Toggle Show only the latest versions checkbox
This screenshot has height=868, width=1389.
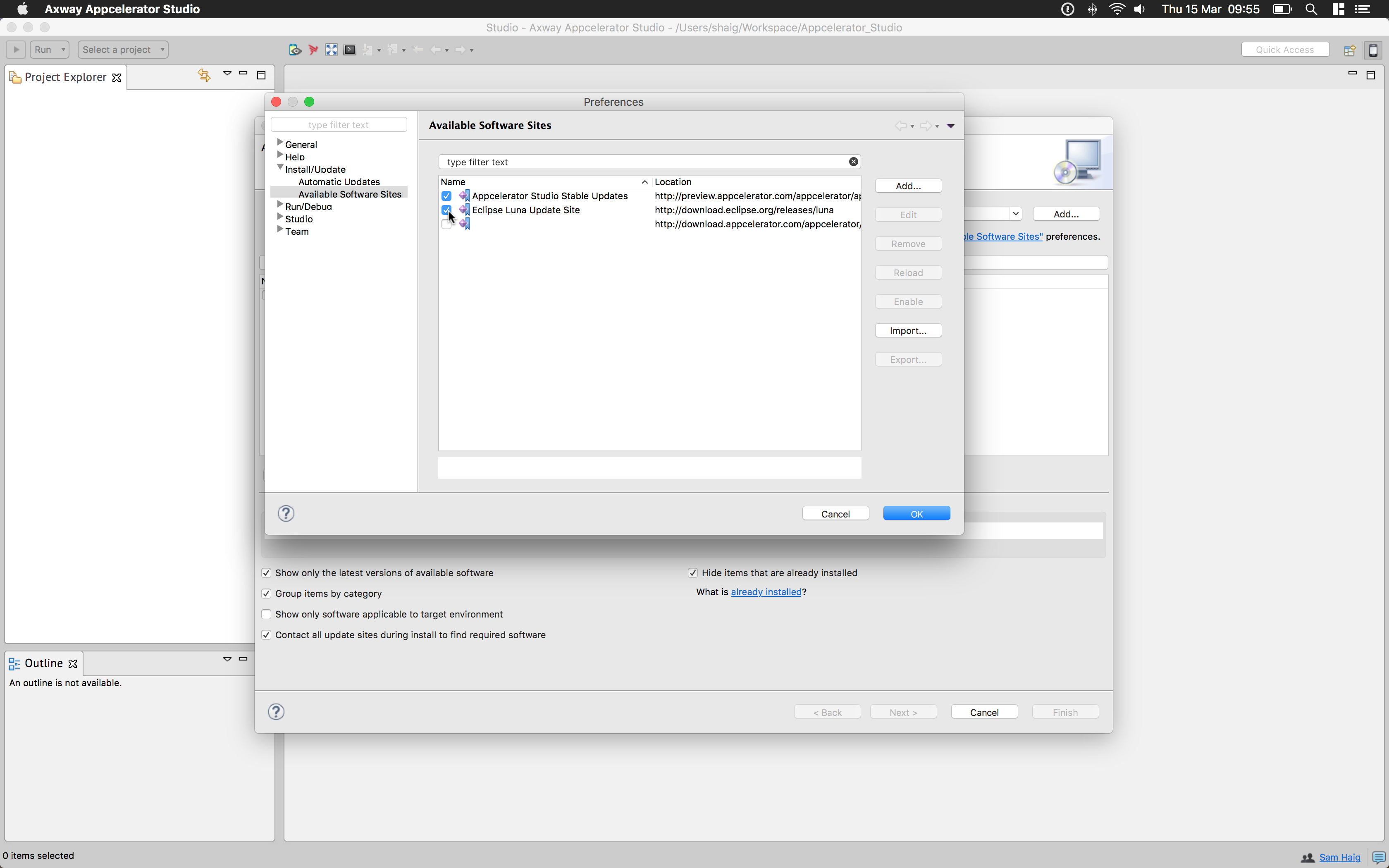pos(266,573)
